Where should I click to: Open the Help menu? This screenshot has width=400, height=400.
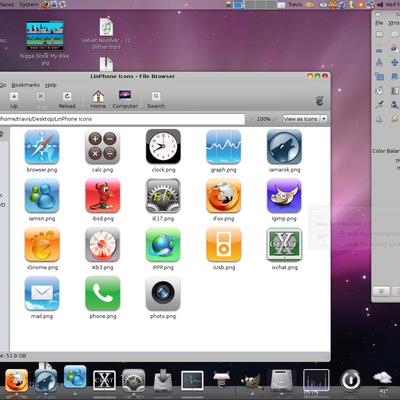pos(51,85)
